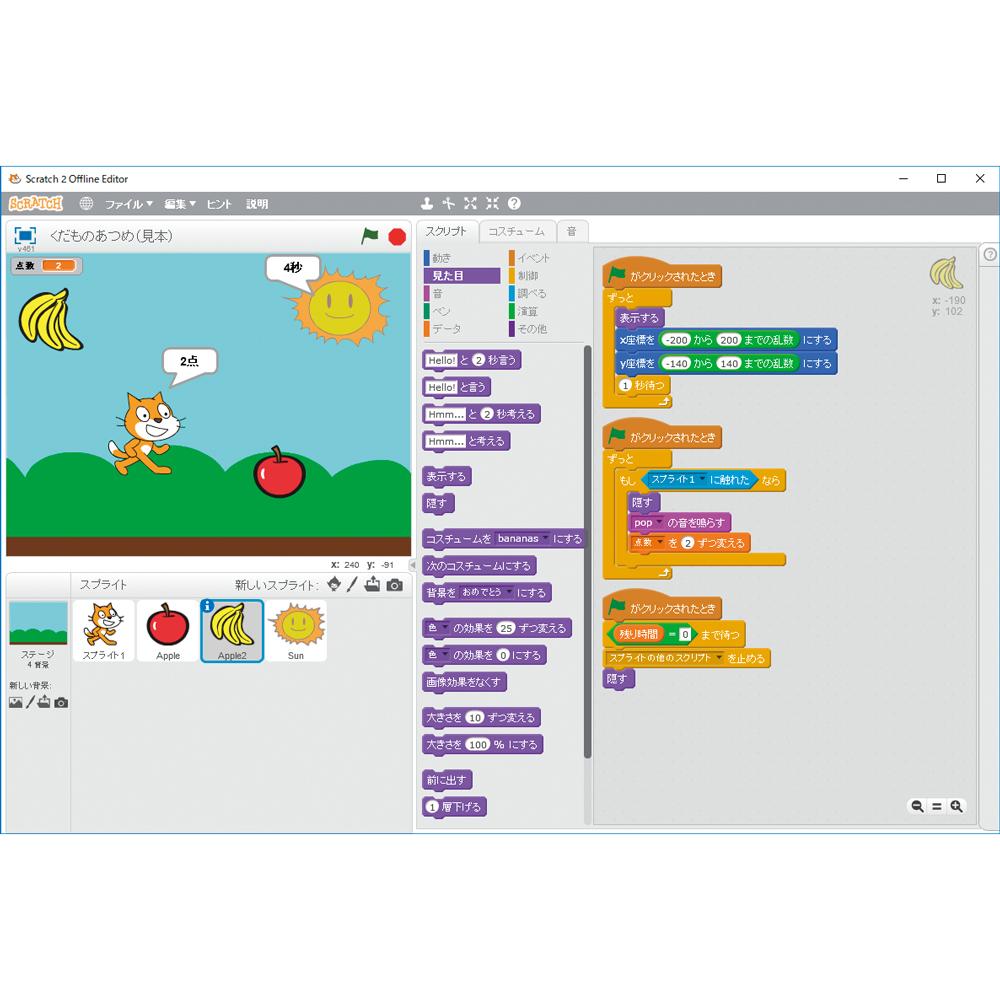Select the 音 block category in palette
This screenshot has width=1000, height=1000.
(x=462, y=293)
